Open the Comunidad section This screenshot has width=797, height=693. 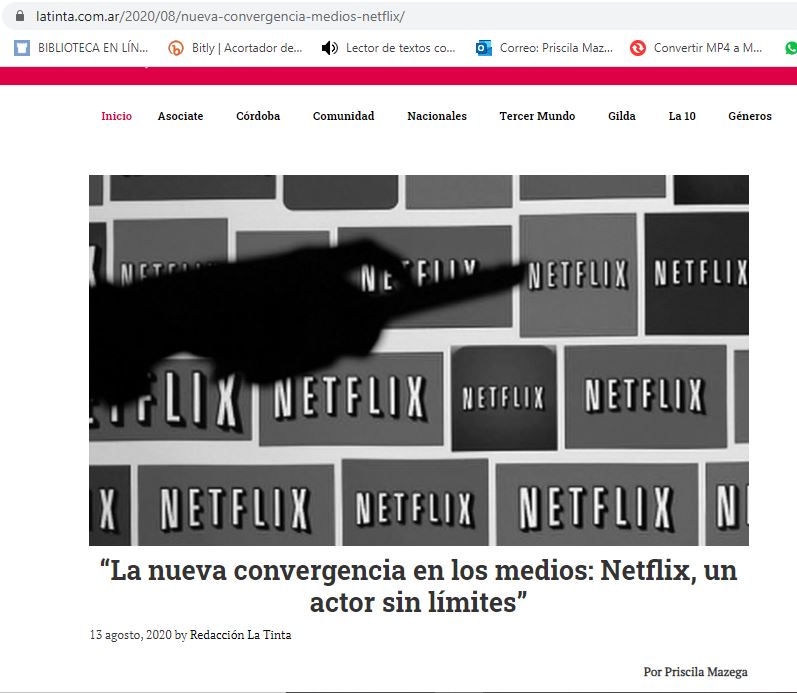click(344, 116)
